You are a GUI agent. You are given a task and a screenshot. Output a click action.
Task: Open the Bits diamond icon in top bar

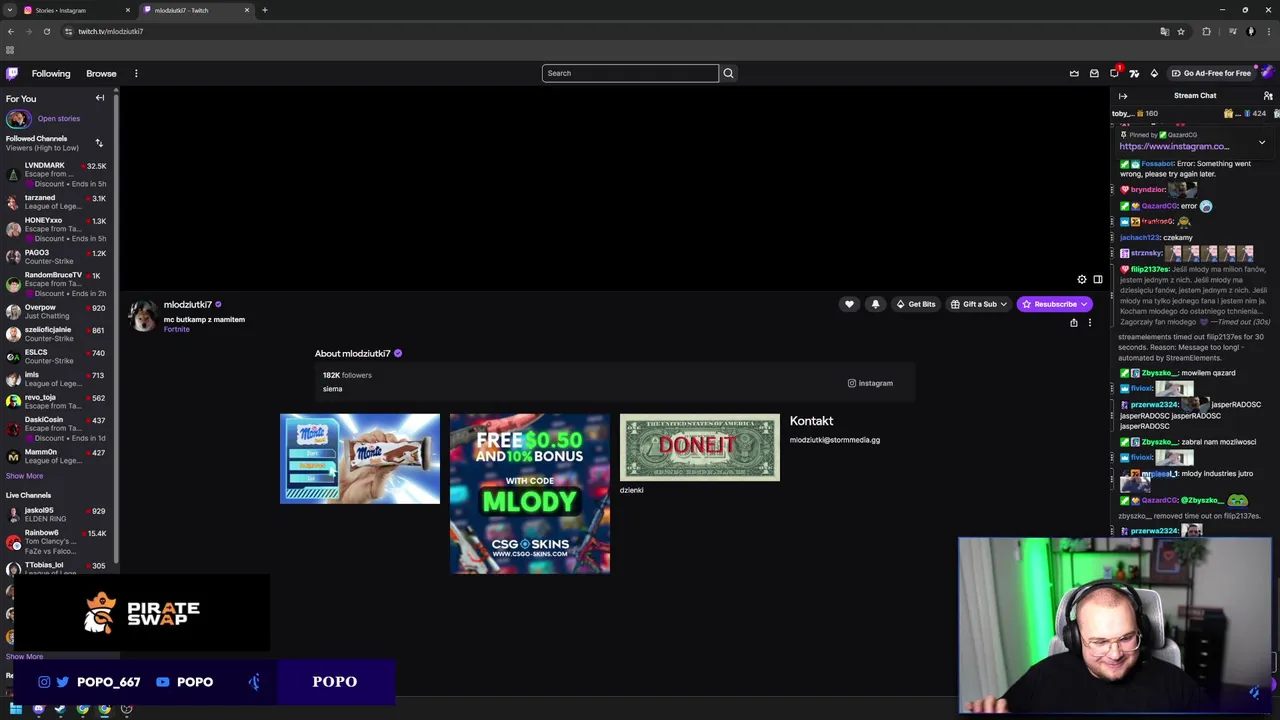(1154, 73)
